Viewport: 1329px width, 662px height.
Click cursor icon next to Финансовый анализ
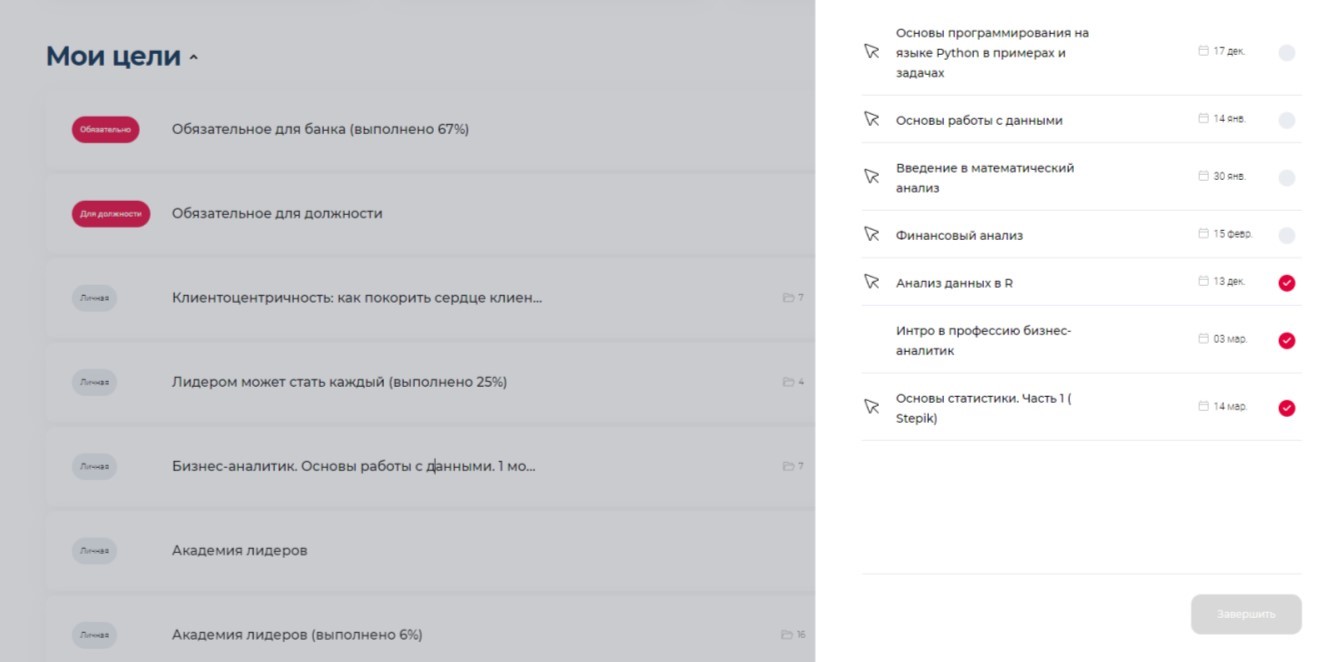[x=871, y=235]
